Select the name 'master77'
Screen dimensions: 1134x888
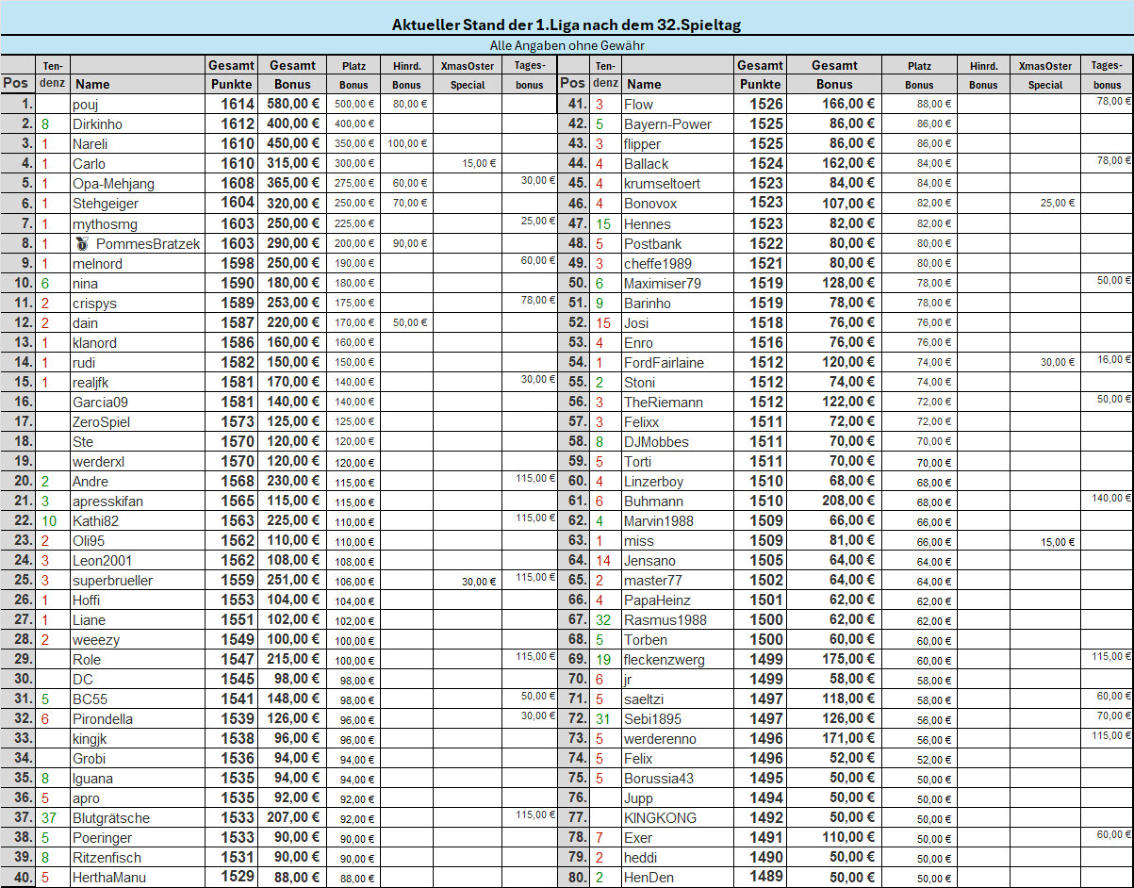click(653, 580)
